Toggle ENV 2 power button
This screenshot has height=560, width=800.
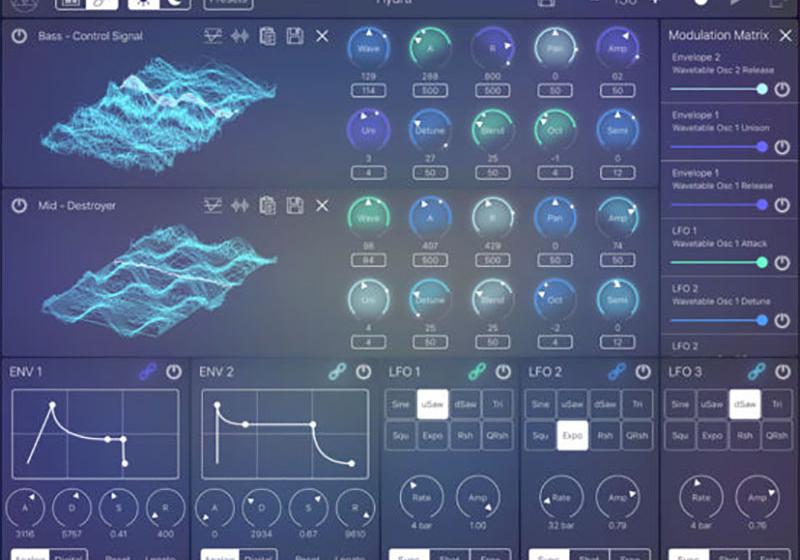(x=363, y=372)
